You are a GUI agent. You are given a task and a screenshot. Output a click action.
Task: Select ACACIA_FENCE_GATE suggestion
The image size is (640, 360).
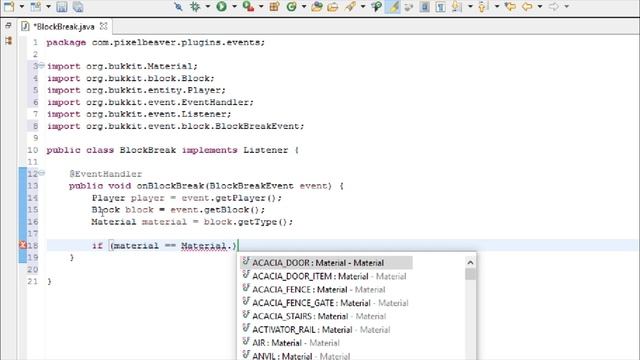pos(326,303)
